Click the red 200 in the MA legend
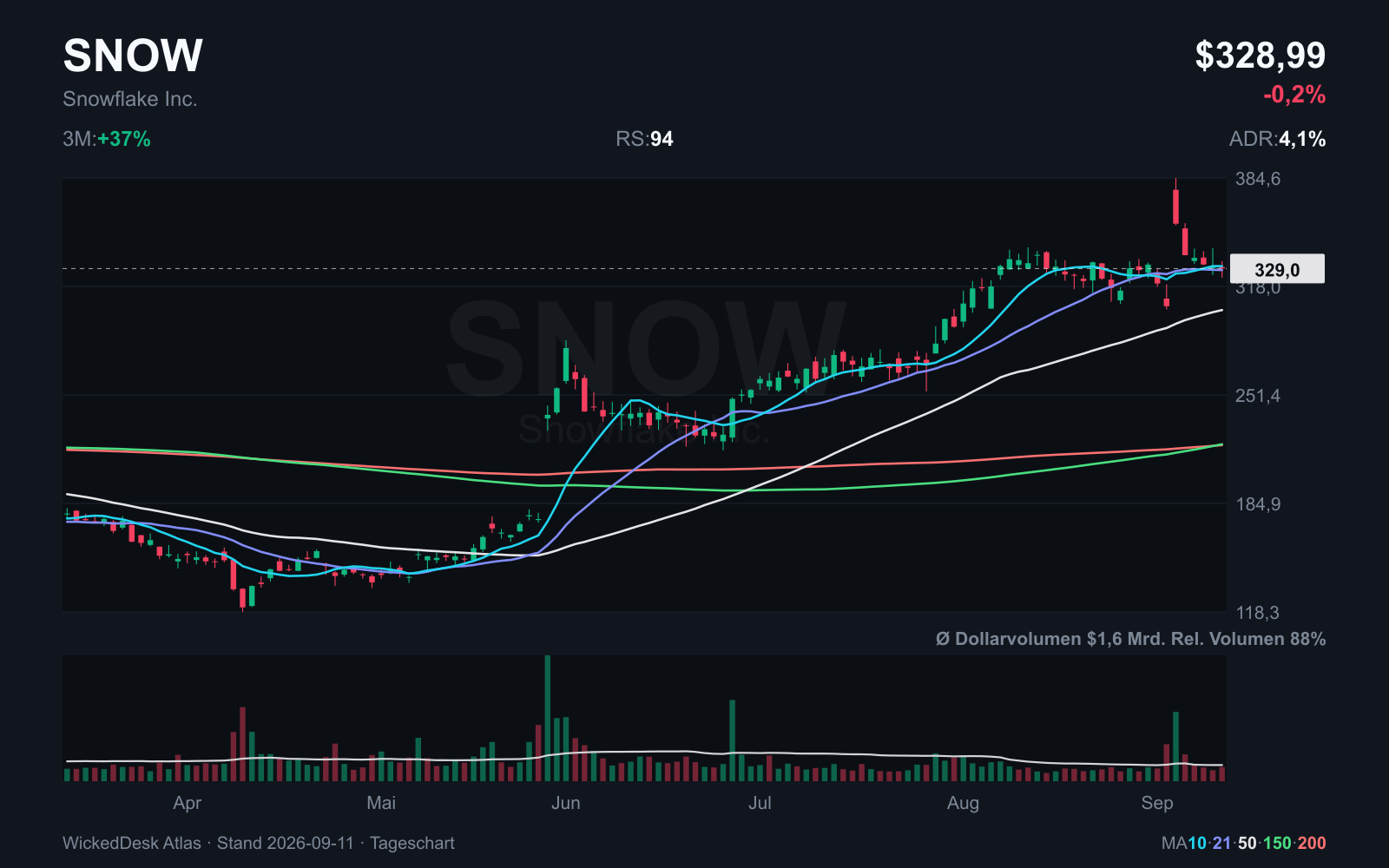 tap(1312, 843)
